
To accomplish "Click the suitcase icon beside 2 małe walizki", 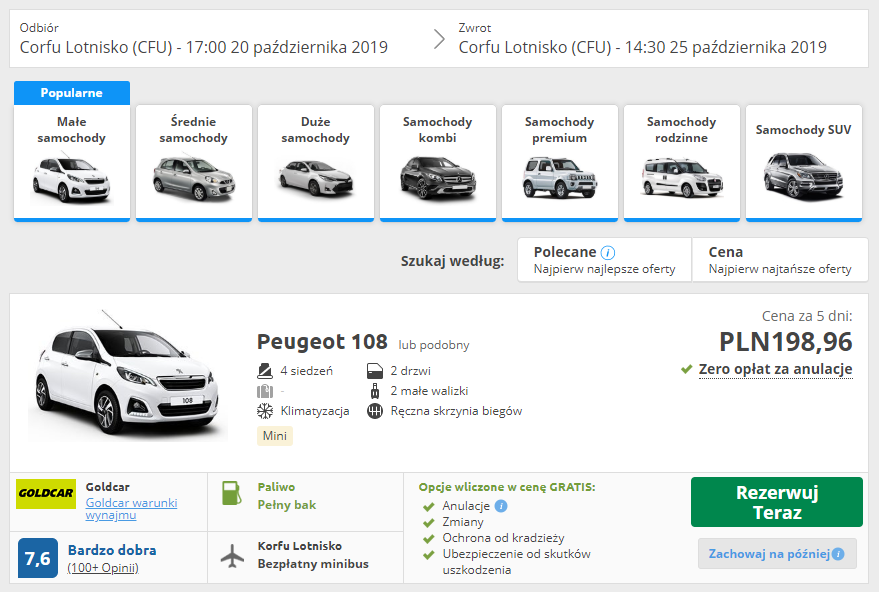I will tap(374, 391).
